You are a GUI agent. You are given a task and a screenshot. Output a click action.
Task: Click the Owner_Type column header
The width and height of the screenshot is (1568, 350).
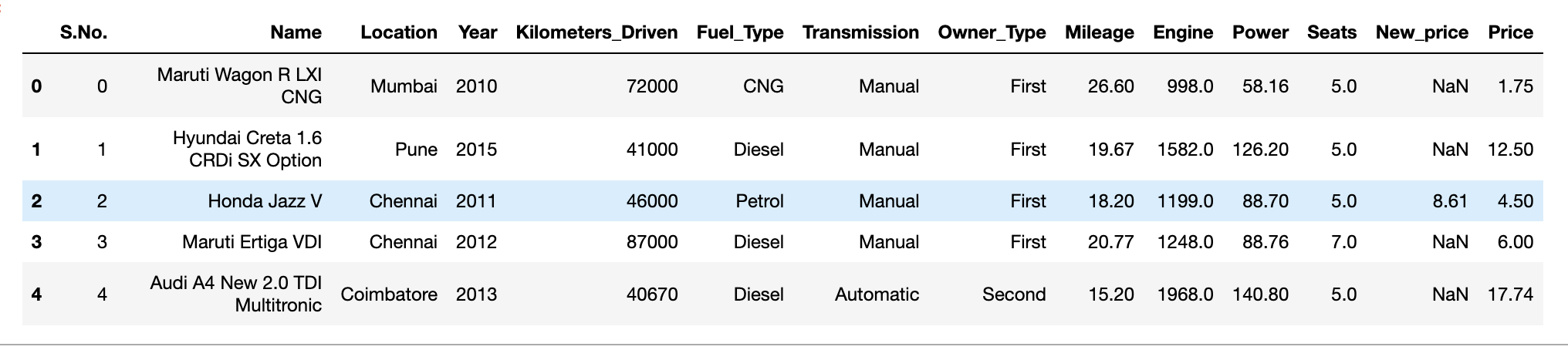tap(992, 32)
